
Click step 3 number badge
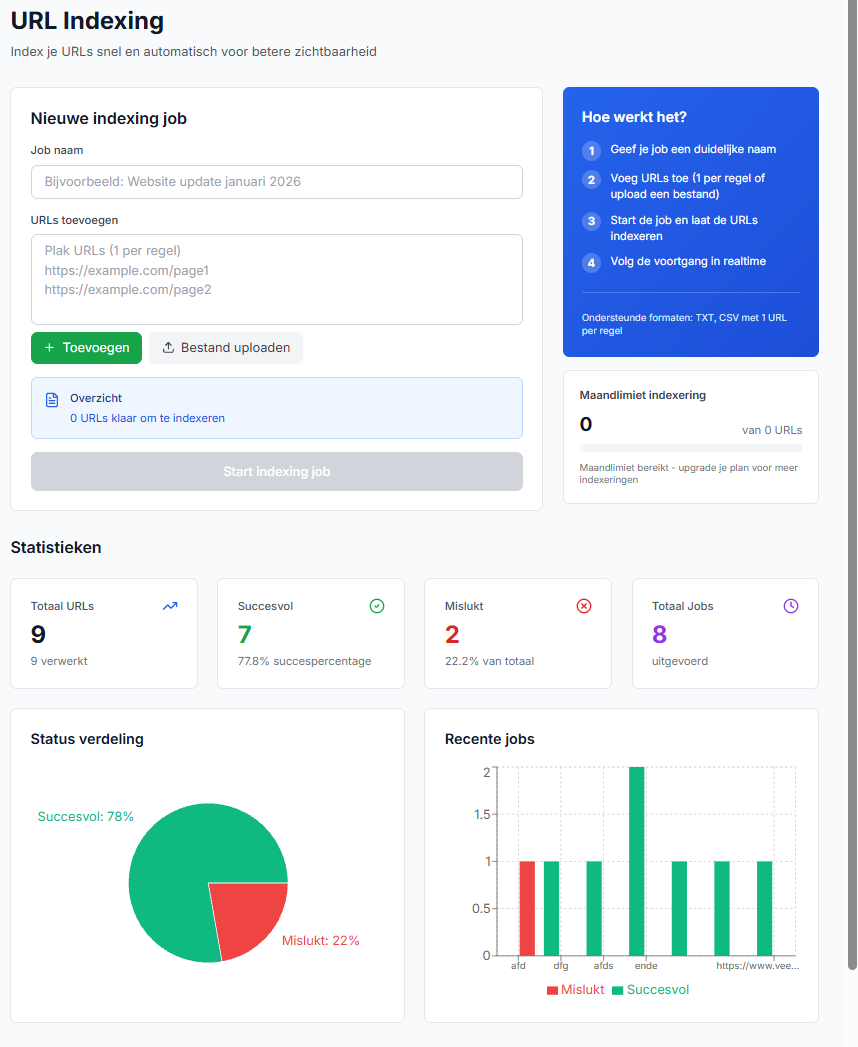(591, 221)
